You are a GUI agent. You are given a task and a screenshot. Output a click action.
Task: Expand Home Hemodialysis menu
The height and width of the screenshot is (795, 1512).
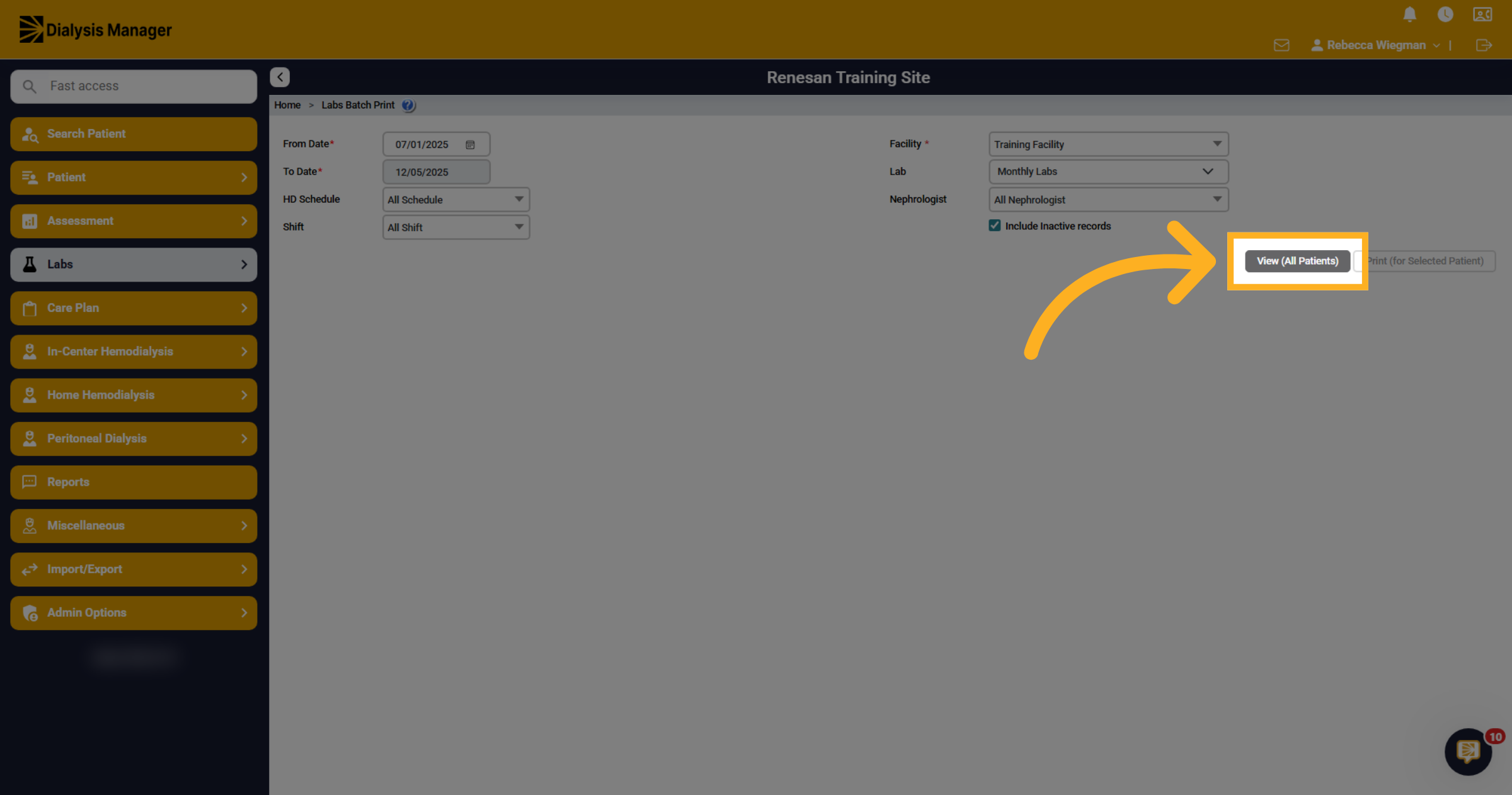134,395
